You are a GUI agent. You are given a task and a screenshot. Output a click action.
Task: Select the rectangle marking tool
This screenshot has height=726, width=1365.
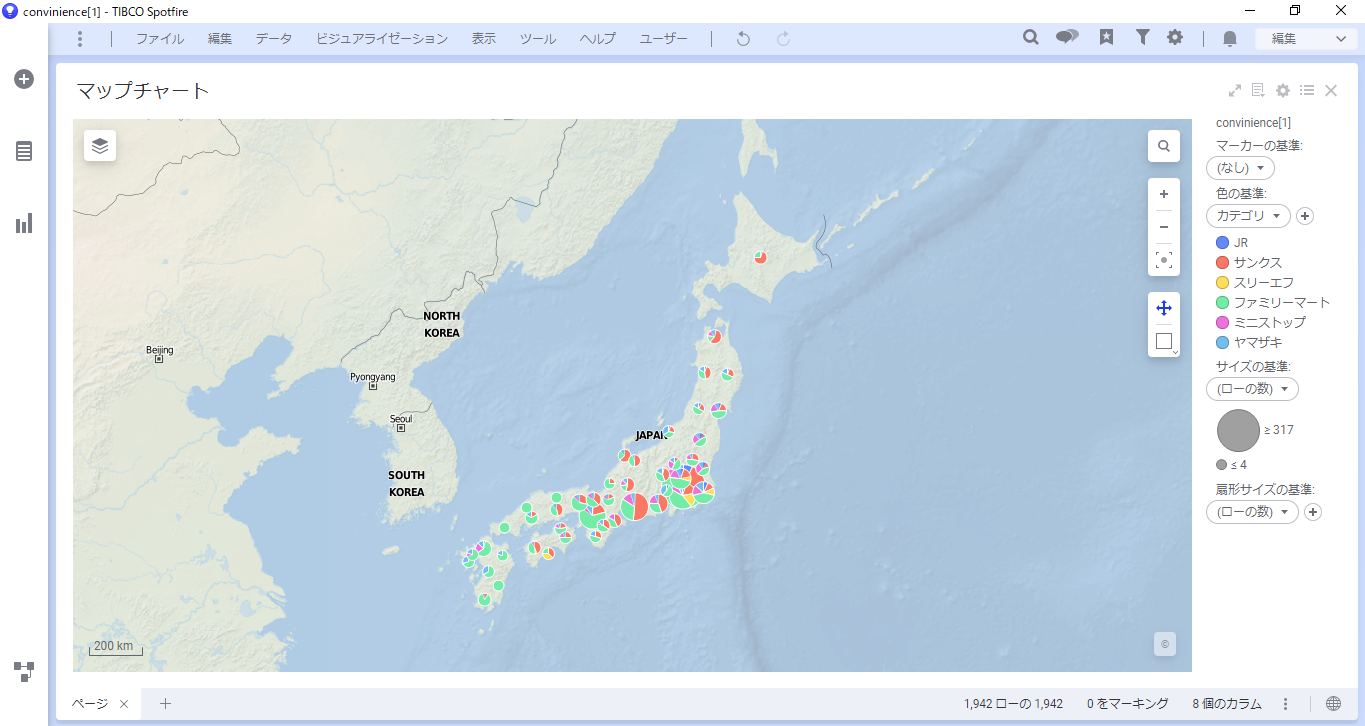pos(1164,341)
